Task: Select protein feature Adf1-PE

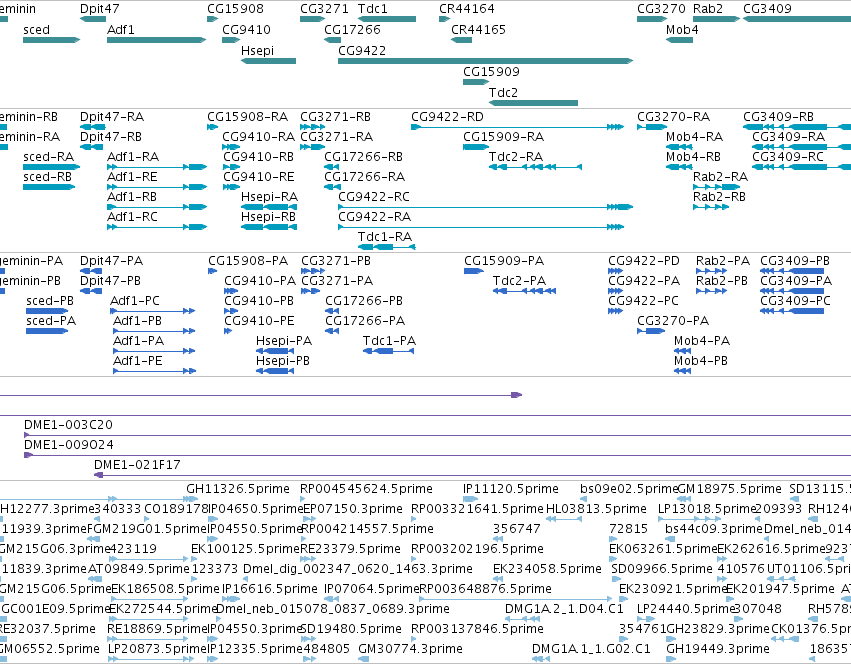Action: (154, 371)
